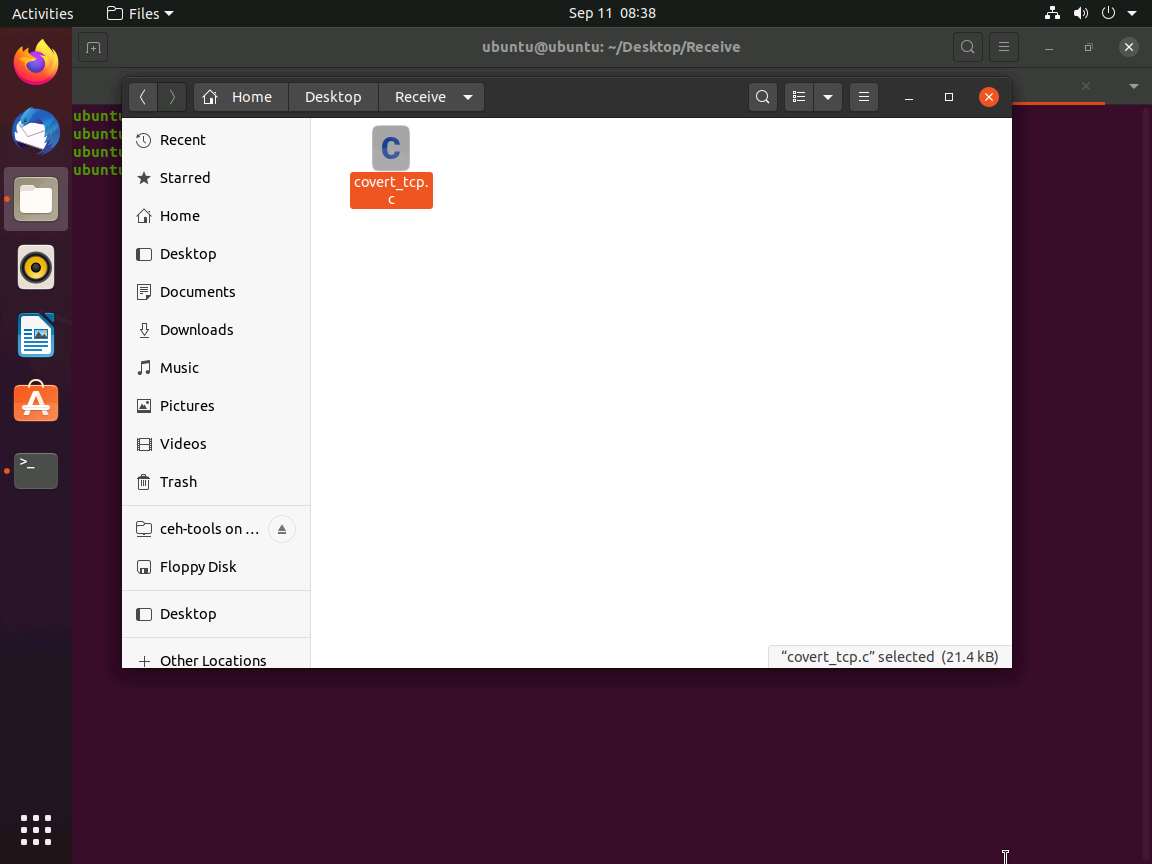Screen dimensions: 1152x864
Task: Open the power system menu
Action: 1109,13
